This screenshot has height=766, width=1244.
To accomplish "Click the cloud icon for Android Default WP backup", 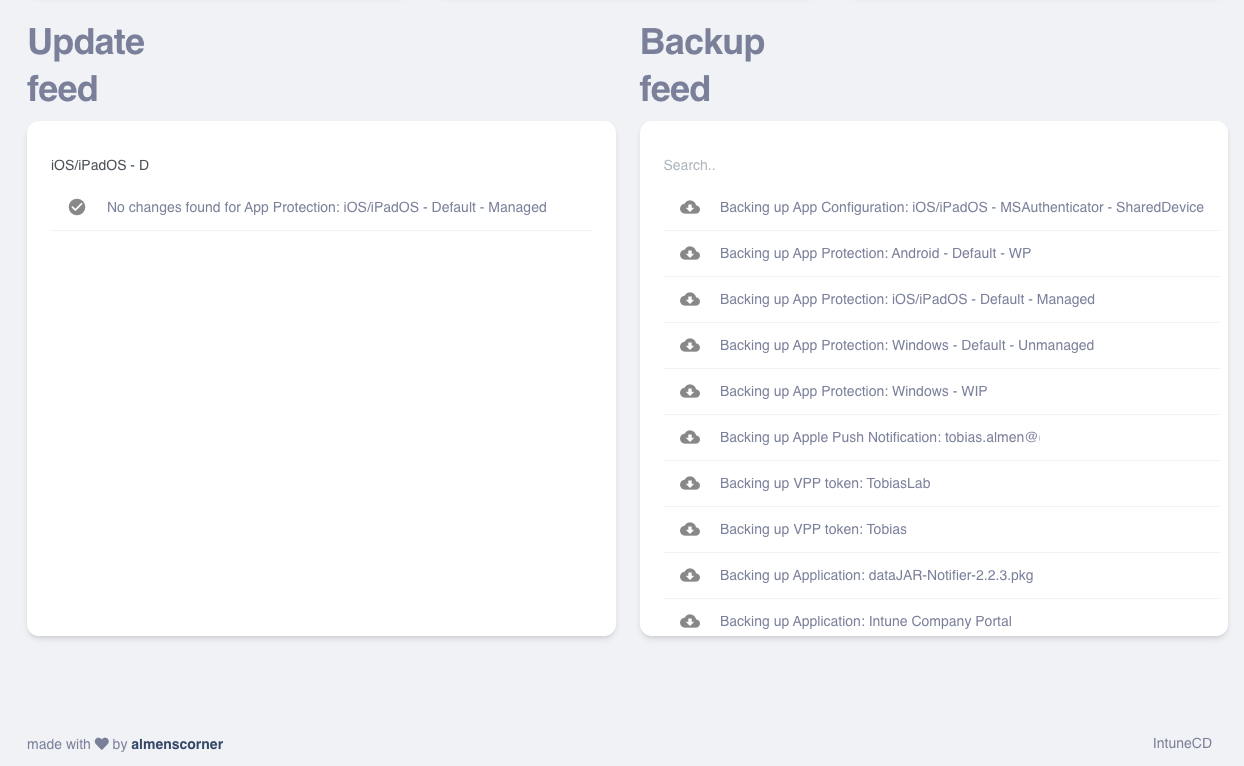I will point(690,253).
